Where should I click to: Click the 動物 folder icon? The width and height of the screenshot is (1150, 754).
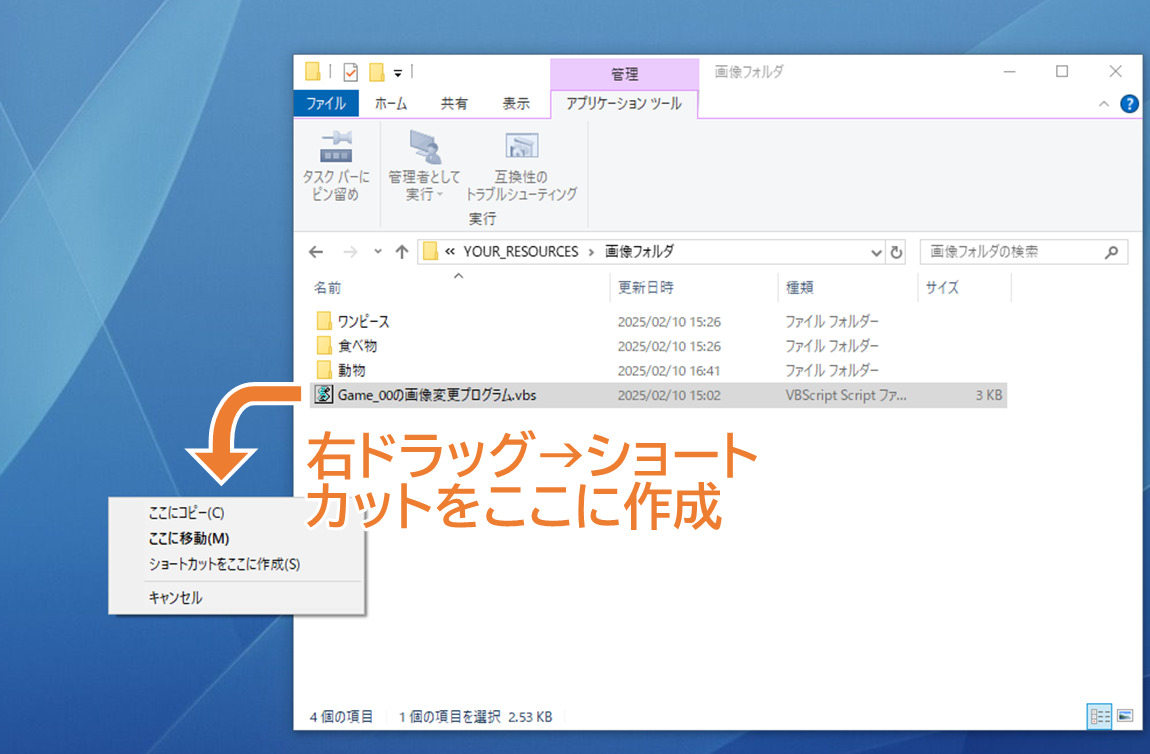point(324,370)
